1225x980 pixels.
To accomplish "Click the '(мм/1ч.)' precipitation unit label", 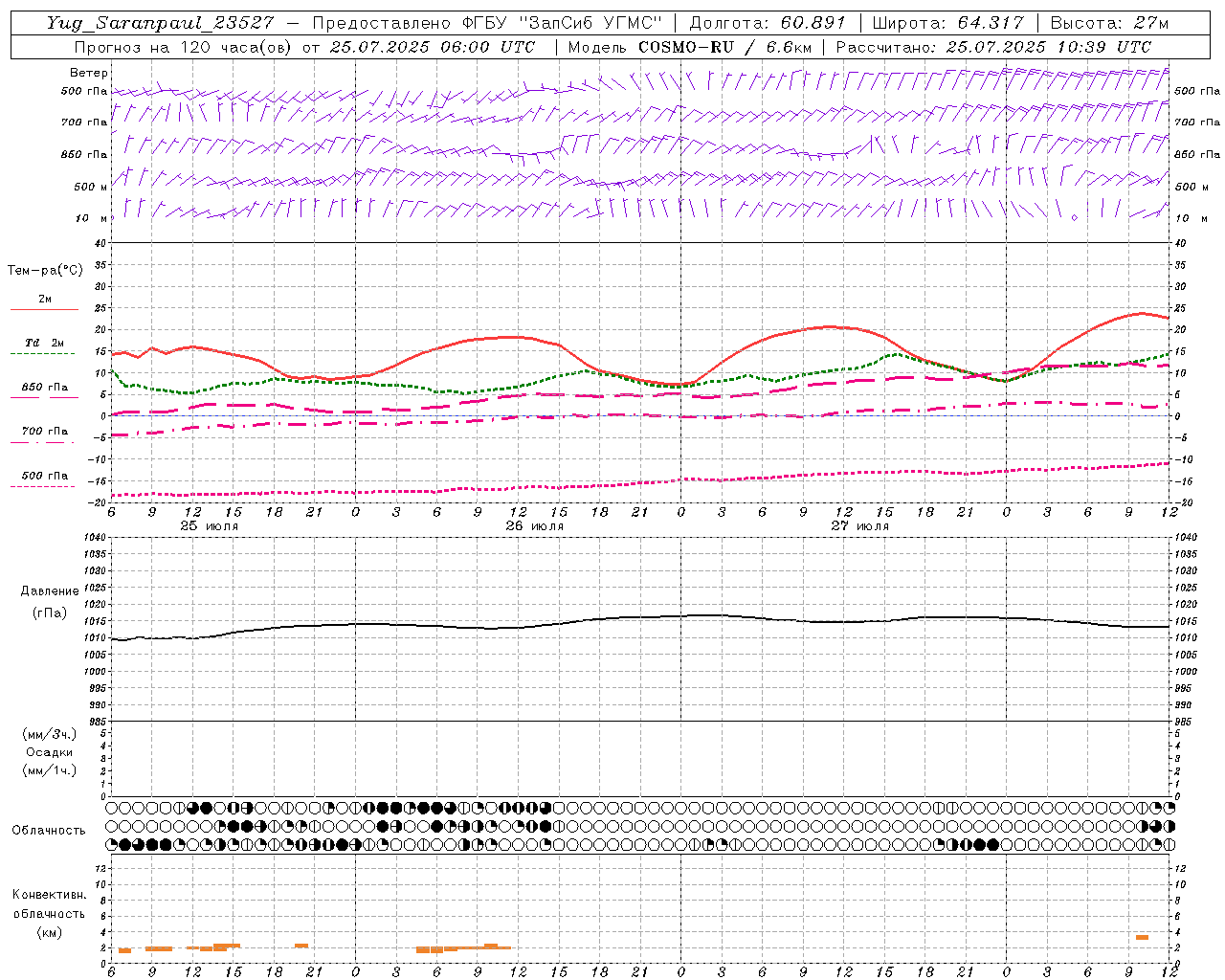I will pos(50,770).
